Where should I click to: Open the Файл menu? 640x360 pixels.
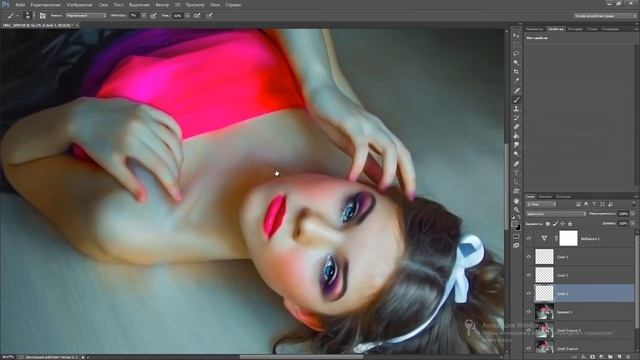20,5
